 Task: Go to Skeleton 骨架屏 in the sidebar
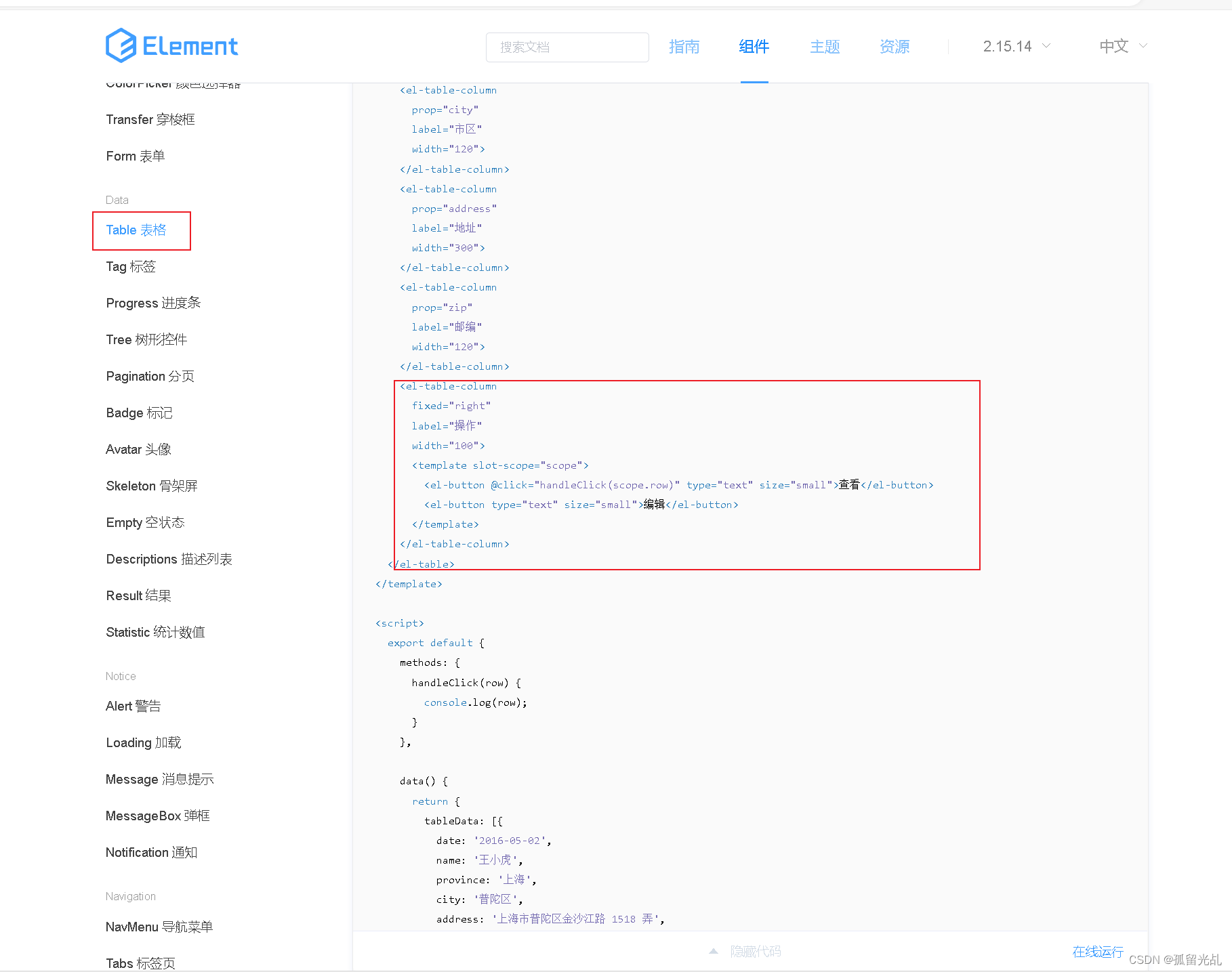pyautogui.click(x=152, y=486)
